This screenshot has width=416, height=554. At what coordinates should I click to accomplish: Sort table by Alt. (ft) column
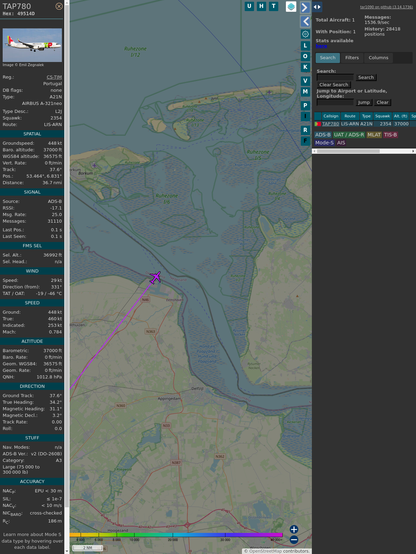pos(400,116)
